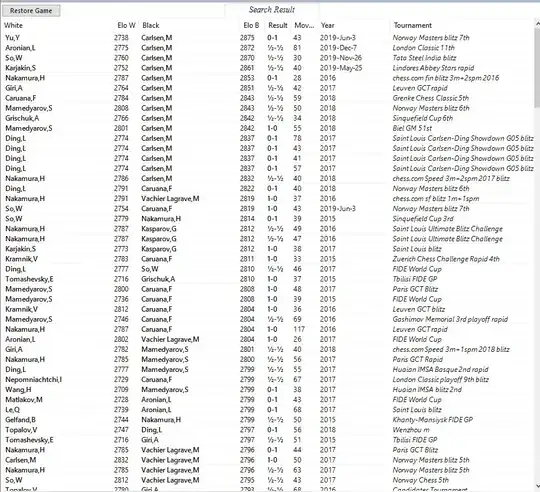Select the Sinquefield Cup 3rd game
This screenshot has width=540, height=492.
tap(267, 219)
